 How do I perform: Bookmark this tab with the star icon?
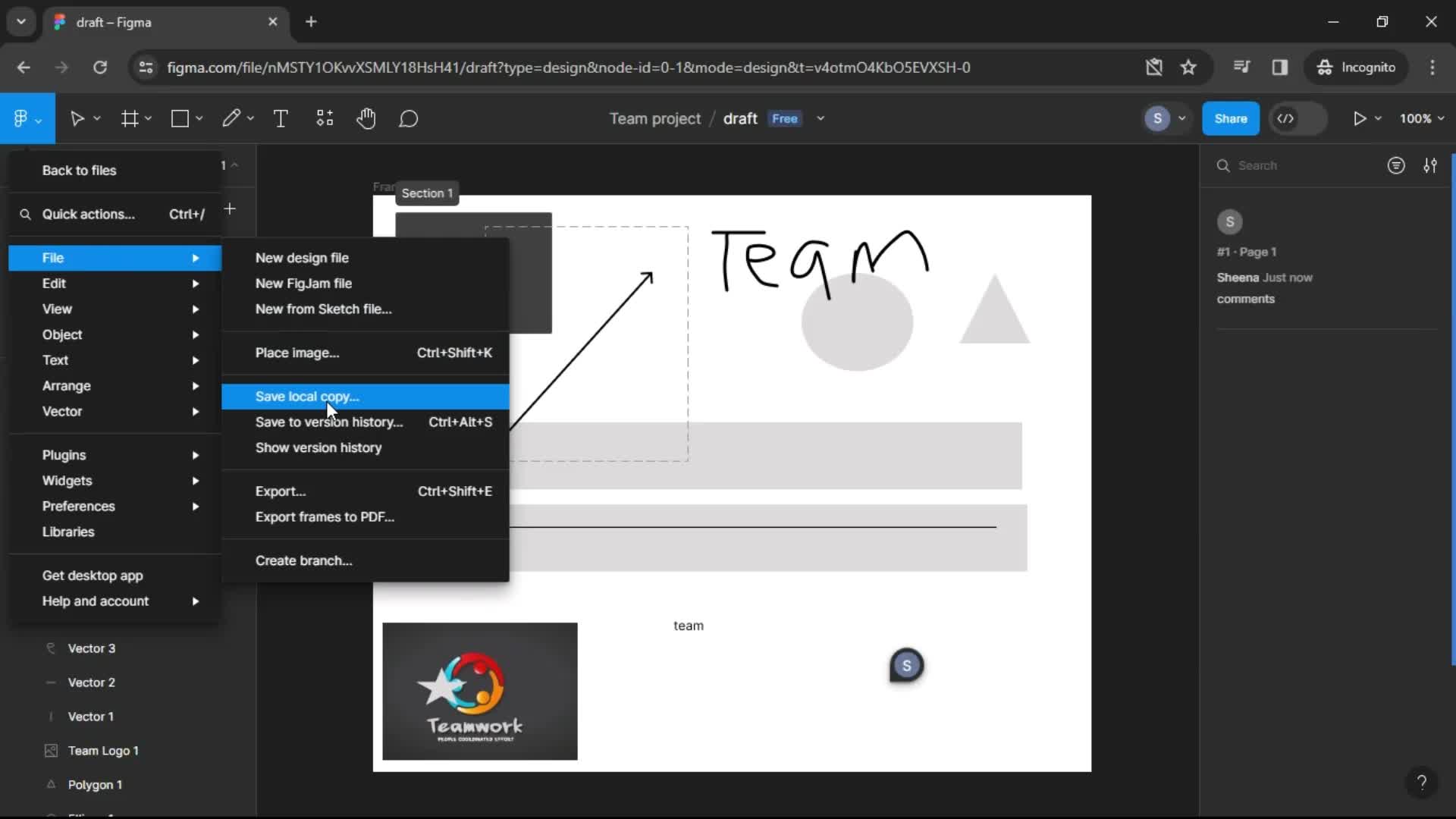point(1188,67)
